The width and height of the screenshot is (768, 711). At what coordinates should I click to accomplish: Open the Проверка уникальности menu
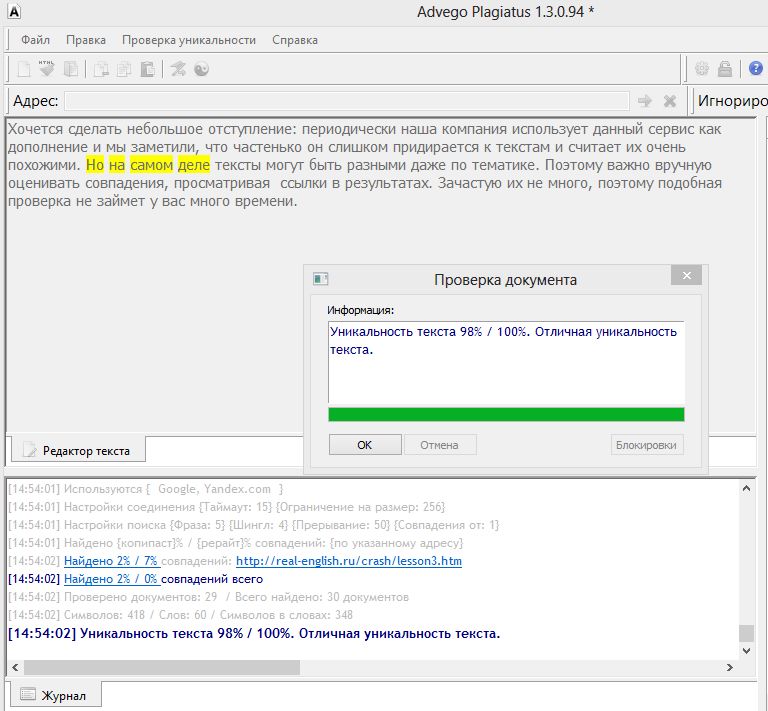(189, 40)
